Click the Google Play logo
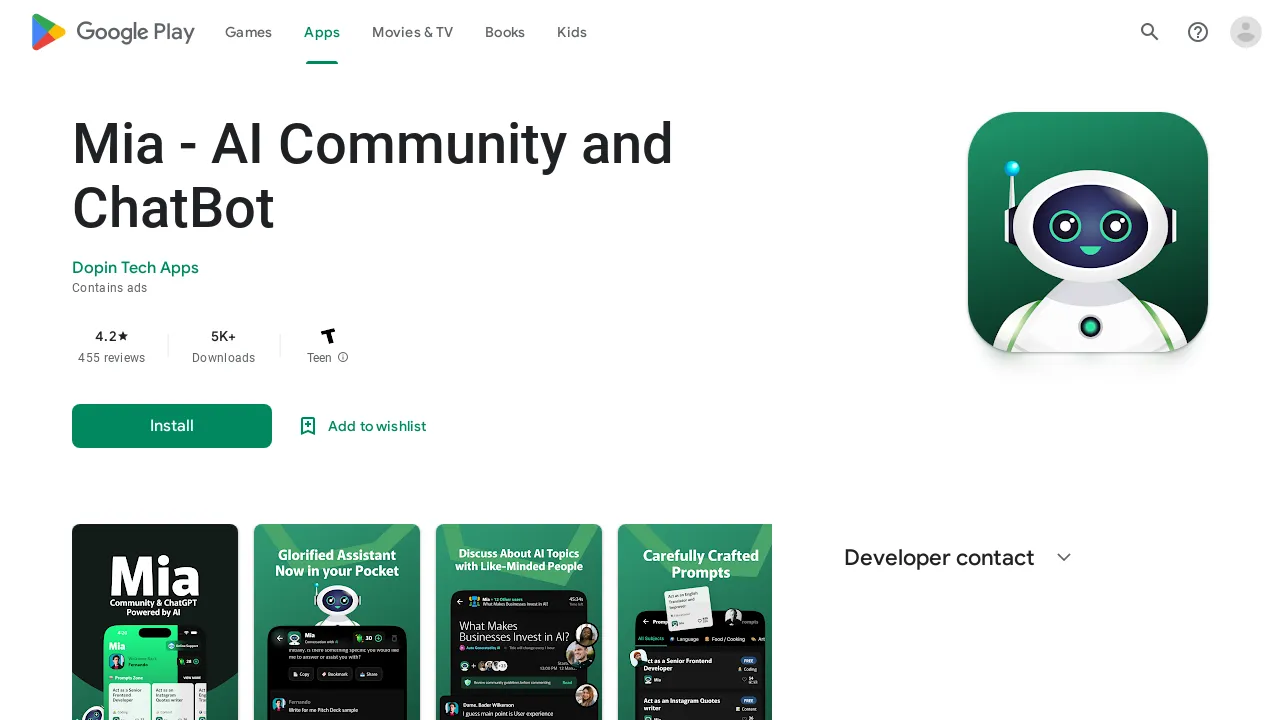This screenshot has width=1280, height=720. (112, 32)
